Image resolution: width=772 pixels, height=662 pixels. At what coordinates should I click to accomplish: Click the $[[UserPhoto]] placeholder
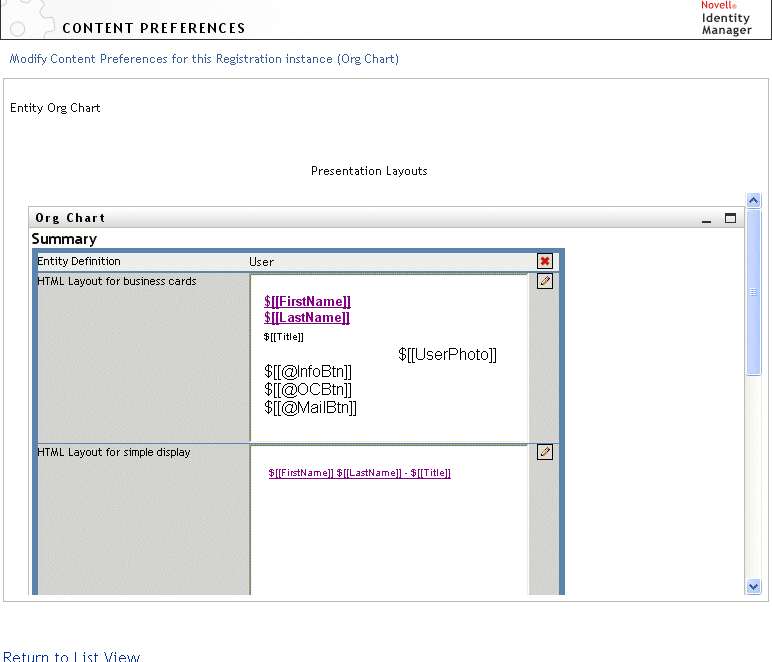(x=448, y=354)
